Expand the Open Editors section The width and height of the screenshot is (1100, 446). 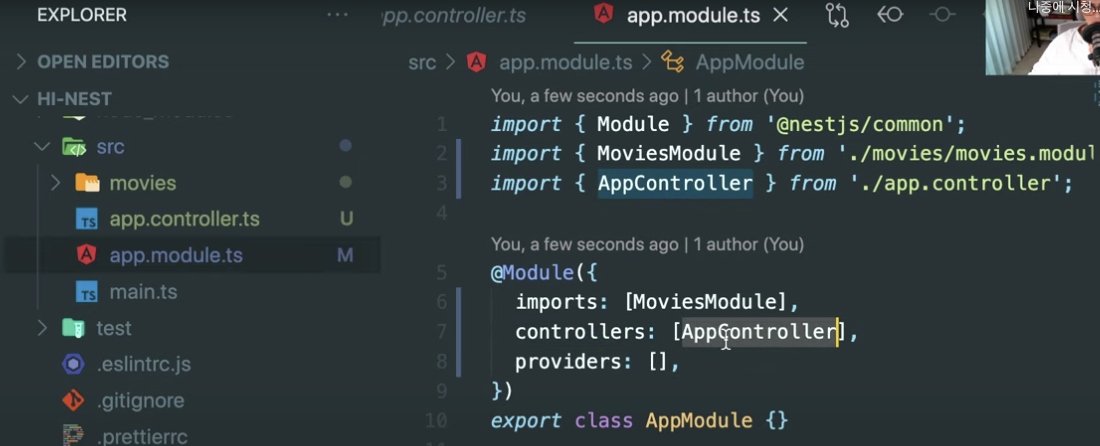click(21, 62)
